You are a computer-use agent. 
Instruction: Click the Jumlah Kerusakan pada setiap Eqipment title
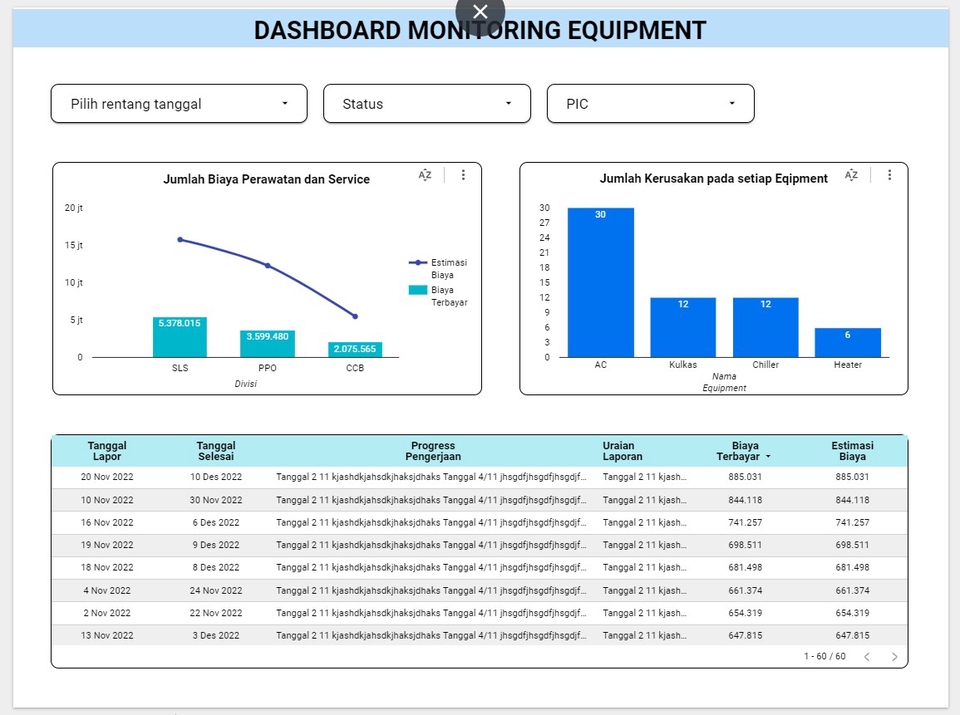click(713, 179)
